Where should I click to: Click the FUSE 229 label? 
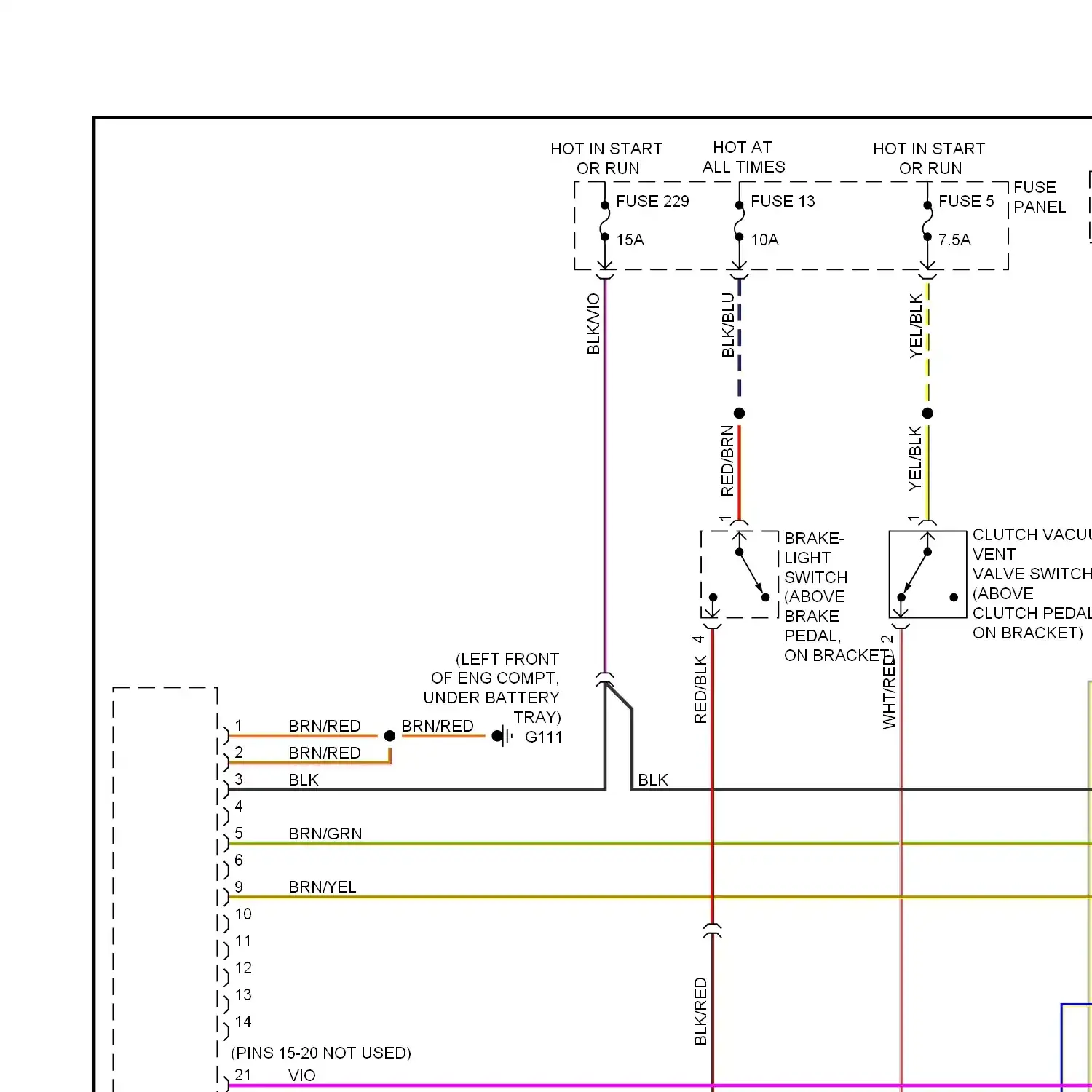pyautogui.click(x=652, y=201)
